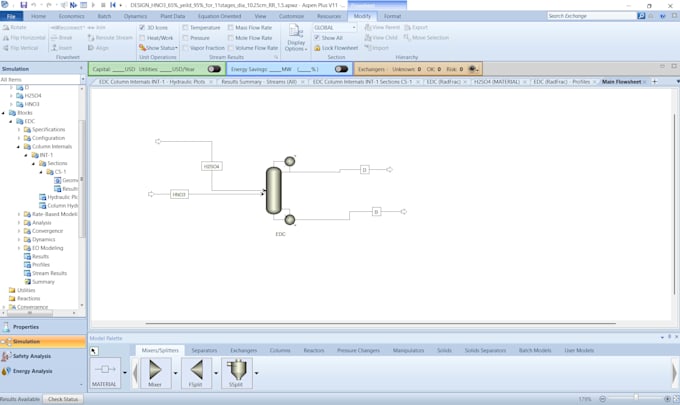This screenshot has width=680, height=405.
Task: Enable the Heat/Work checkbox
Action: click(142, 38)
